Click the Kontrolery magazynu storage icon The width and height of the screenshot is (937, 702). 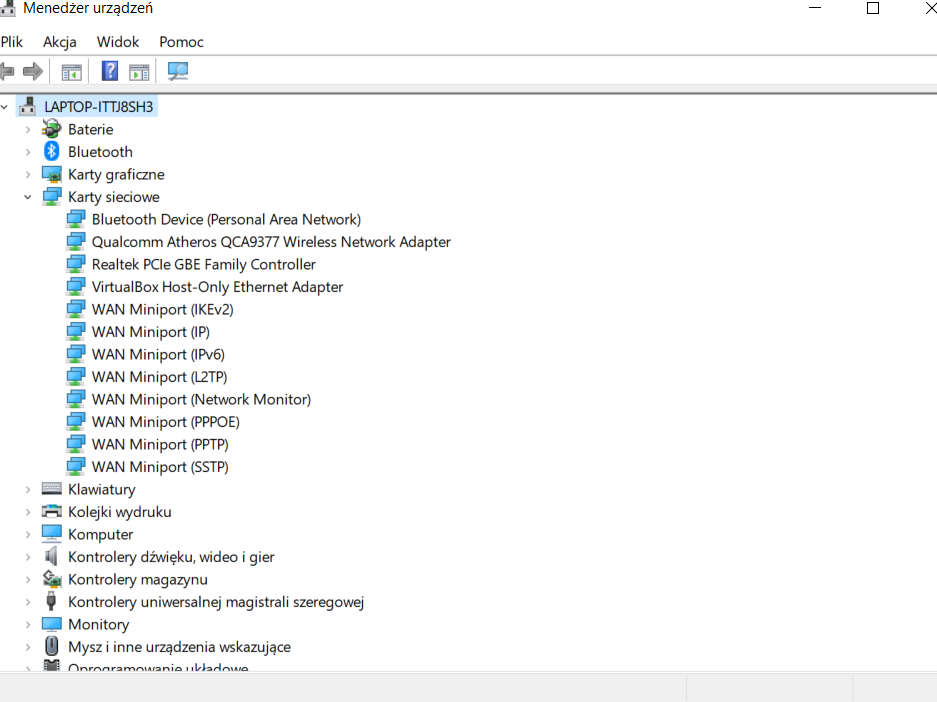tap(51, 579)
